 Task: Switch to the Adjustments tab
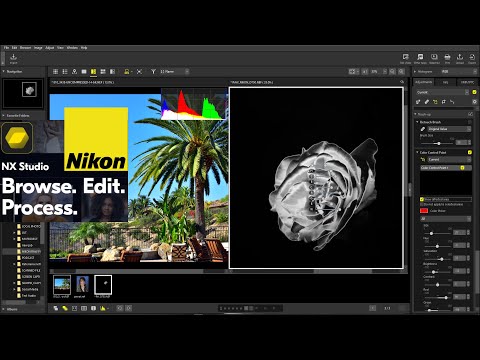(423, 82)
